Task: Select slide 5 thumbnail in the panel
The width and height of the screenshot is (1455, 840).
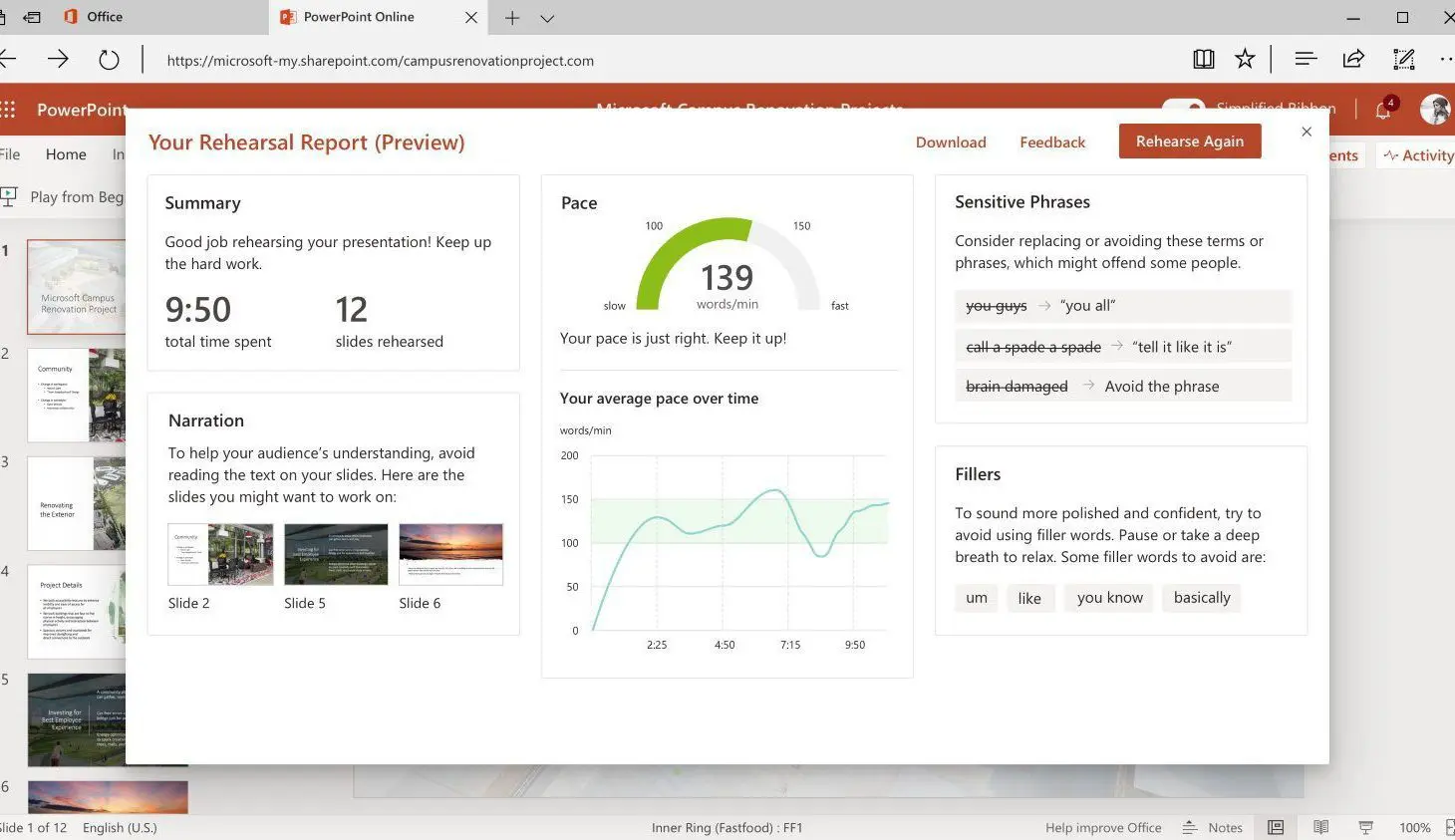Action: pyautogui.click(x=77, y=719)
